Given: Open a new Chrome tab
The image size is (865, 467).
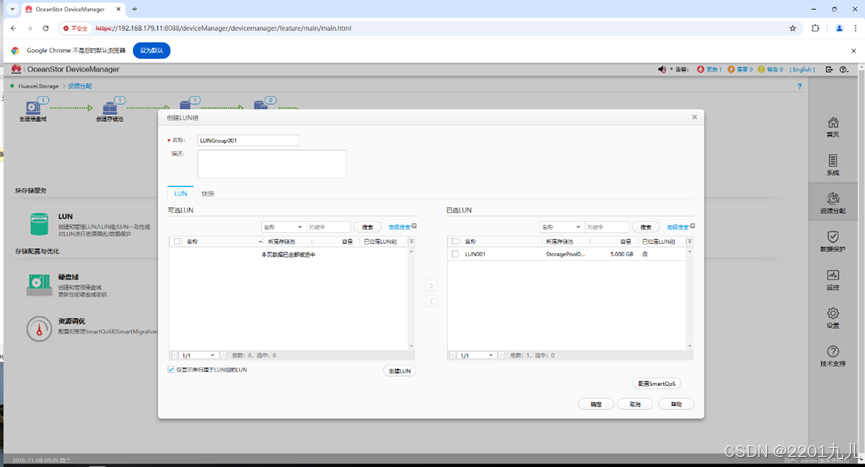Looking at the screenshot, I should coord(135,9).
